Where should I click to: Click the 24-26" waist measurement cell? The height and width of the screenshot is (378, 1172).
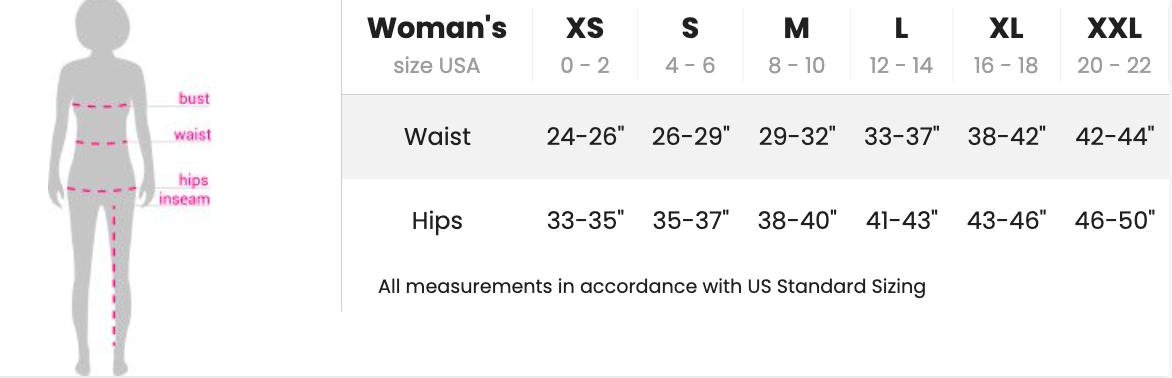pyautogui.click(x=585, y=137)
